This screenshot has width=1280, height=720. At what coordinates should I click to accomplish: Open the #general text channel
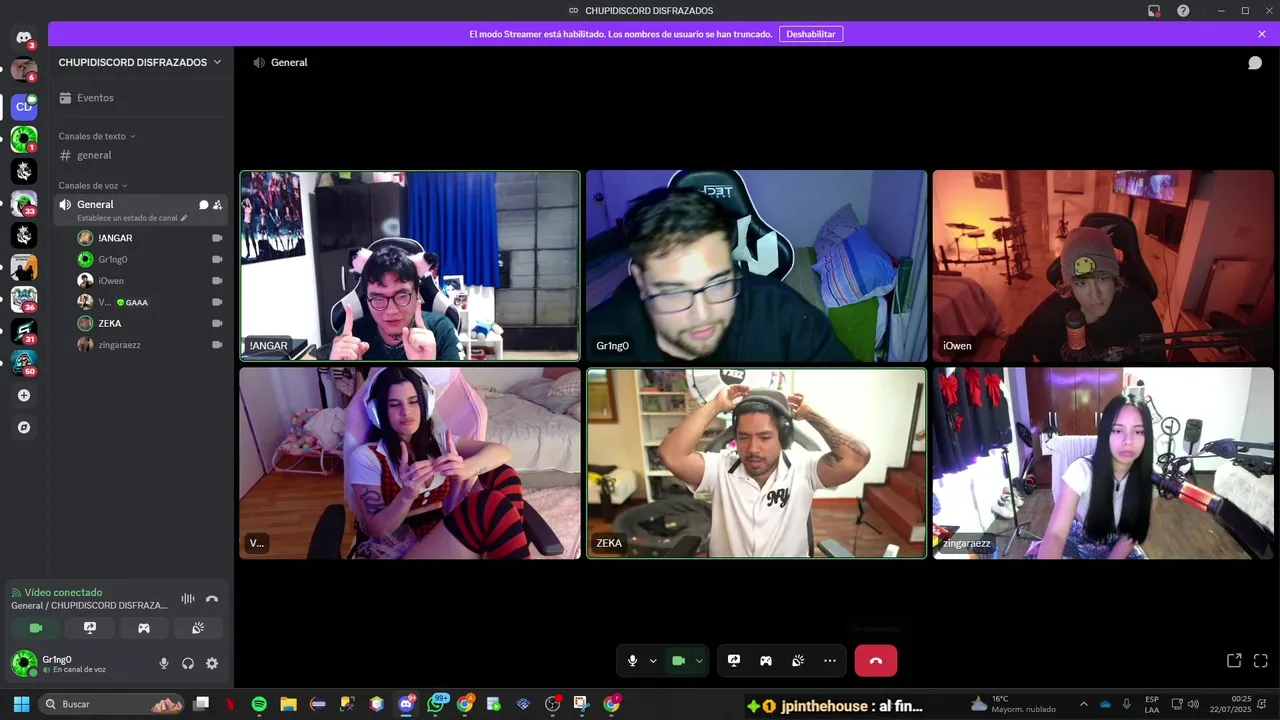(x=141, y=155)
